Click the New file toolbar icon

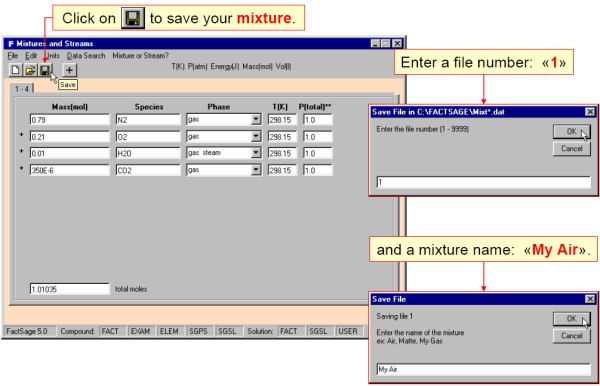point(15,70)
